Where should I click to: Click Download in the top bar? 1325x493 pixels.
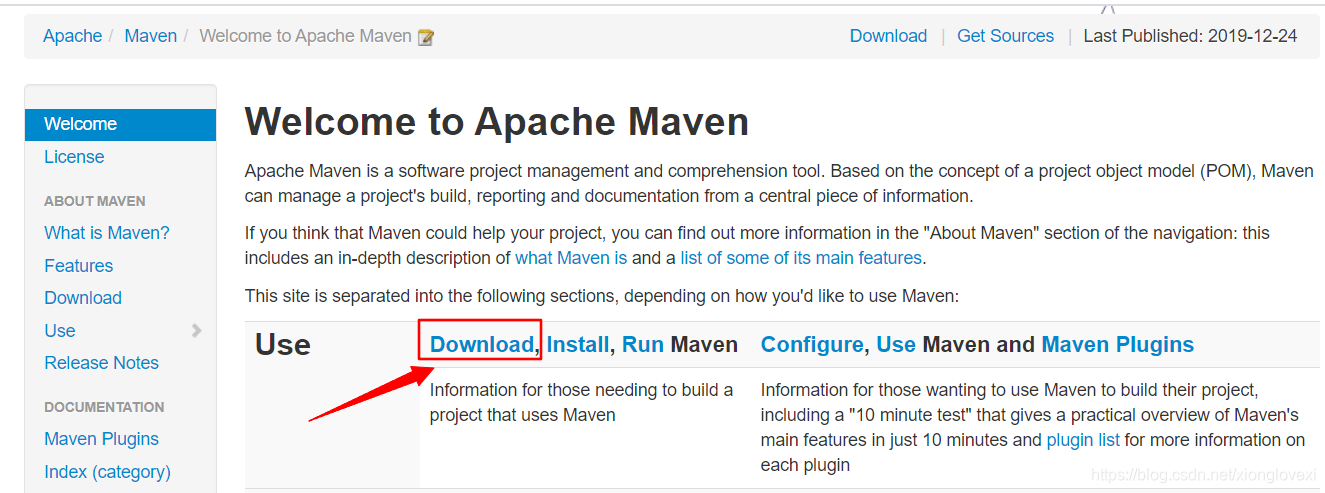click(888, 36)
